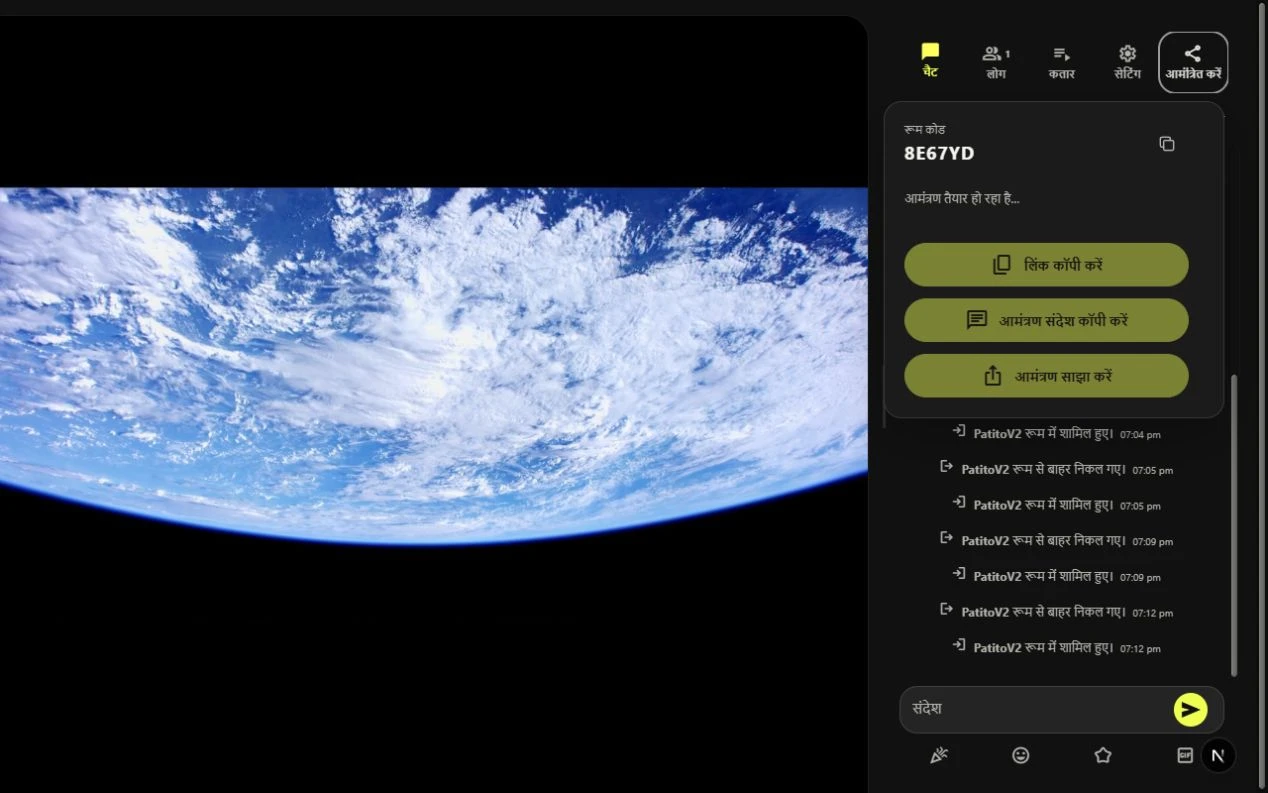This screenshot has height=793, width=1268.
Task: Click the आमंत्रण तैयार हो रहा है status text
Action: (962, 198)
